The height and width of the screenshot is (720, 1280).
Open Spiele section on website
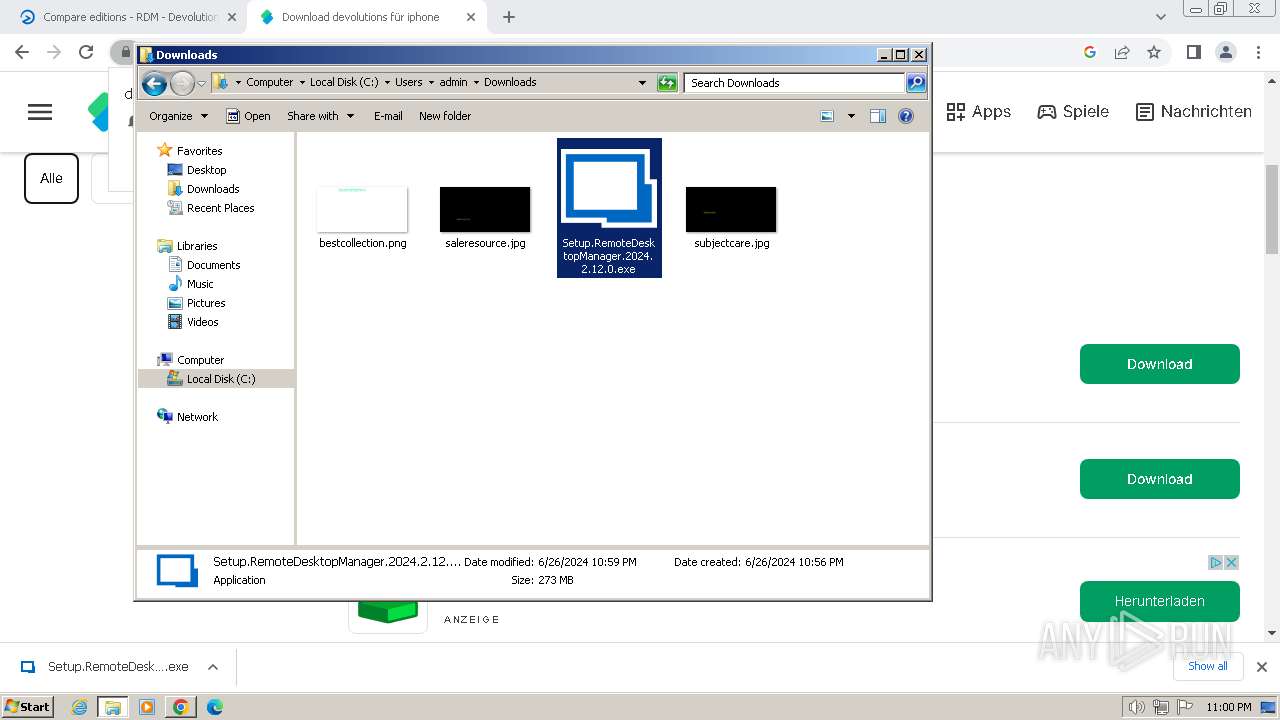tap(1073, 112)
